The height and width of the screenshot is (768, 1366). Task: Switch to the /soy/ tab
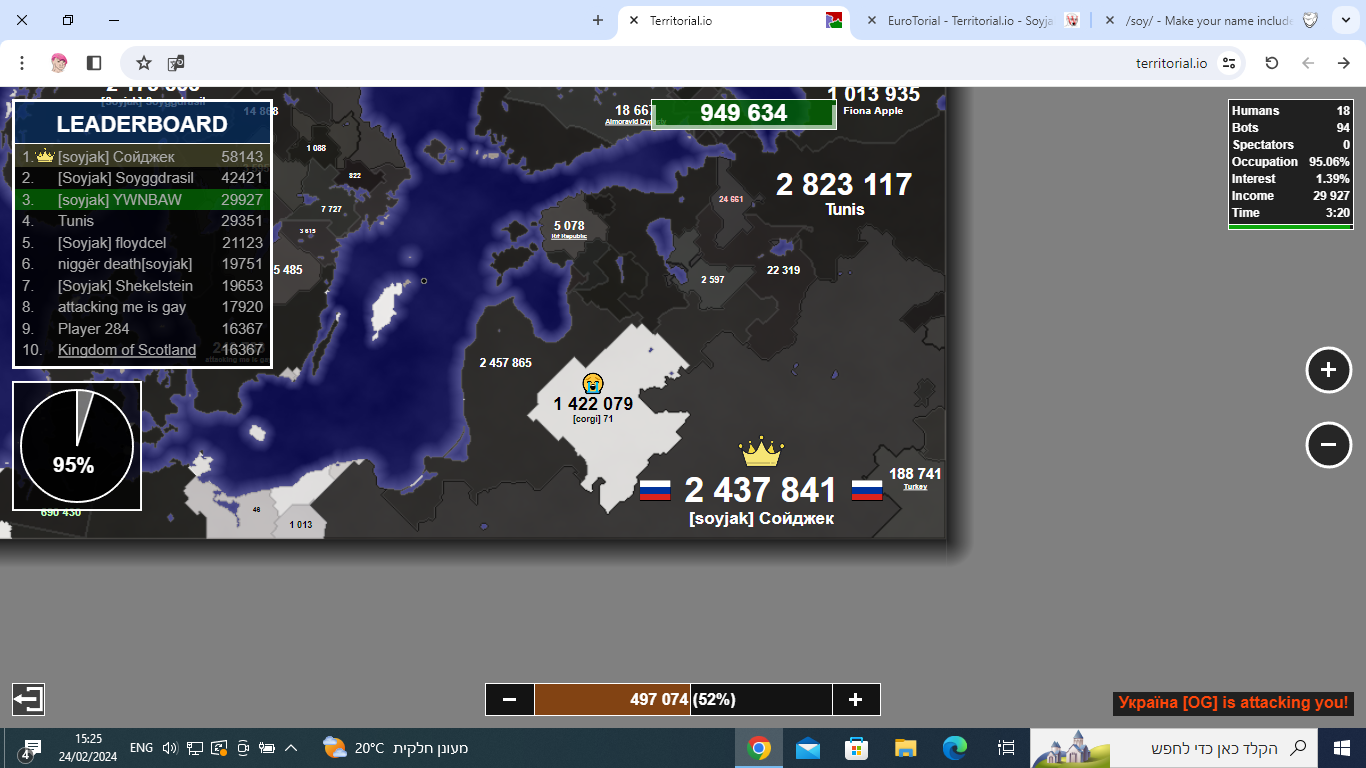click(x=1211, y=20)
